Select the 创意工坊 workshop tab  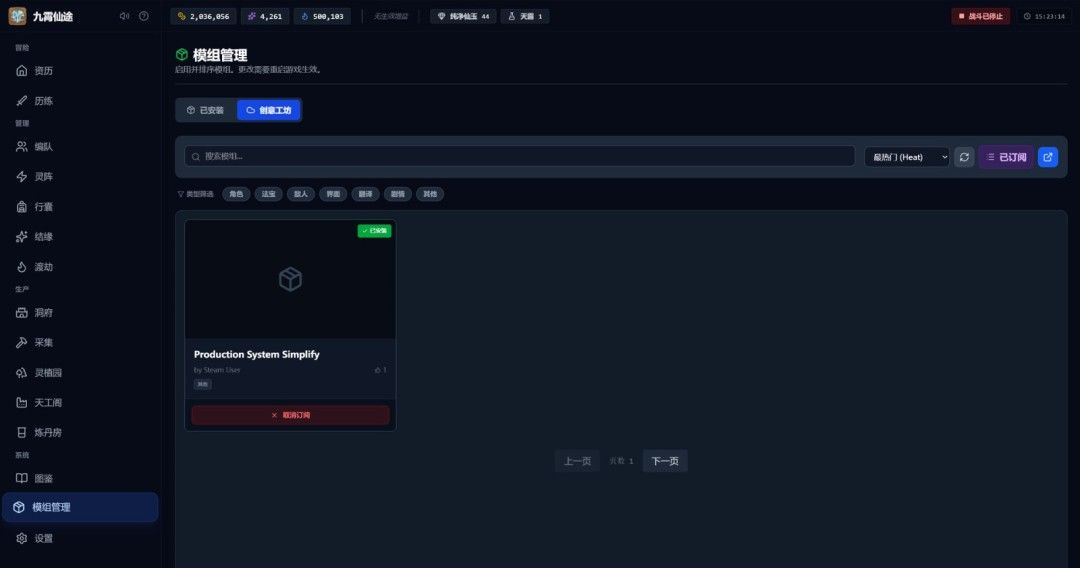[x=269, y=110]
